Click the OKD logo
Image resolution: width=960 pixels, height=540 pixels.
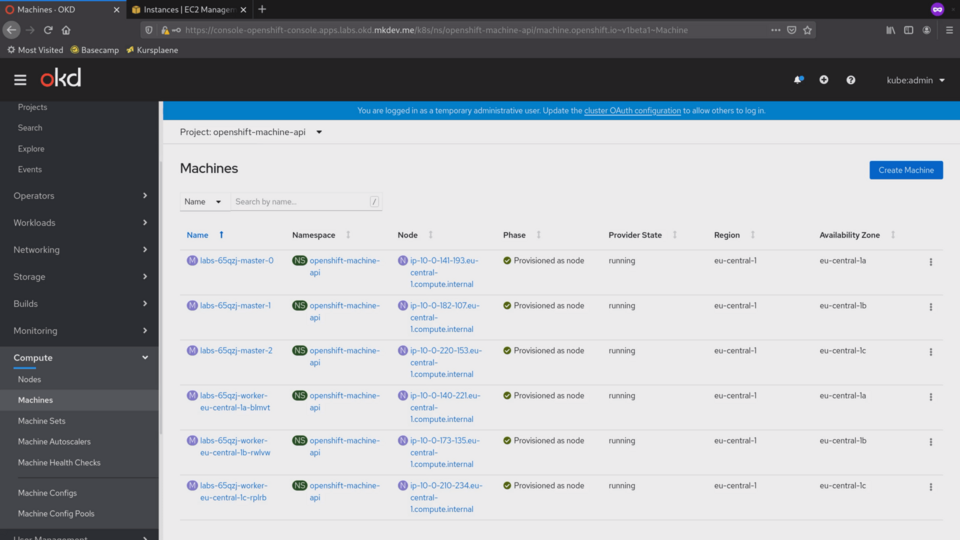coord(61,78)
